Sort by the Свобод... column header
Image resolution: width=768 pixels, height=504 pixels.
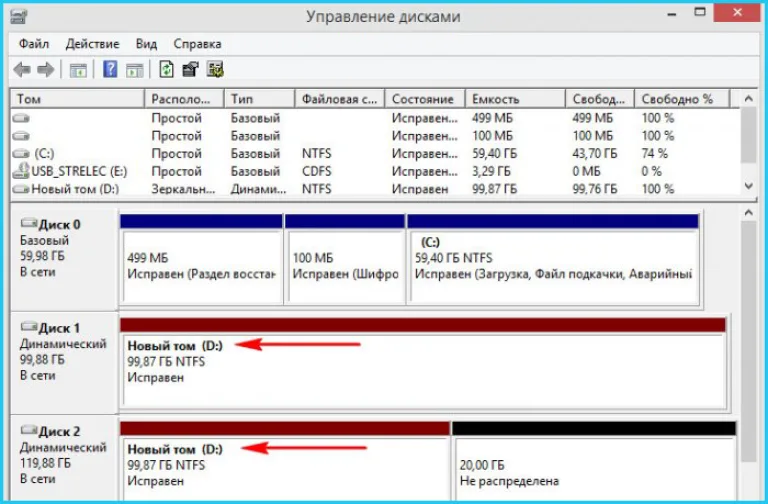coord(600,99)
